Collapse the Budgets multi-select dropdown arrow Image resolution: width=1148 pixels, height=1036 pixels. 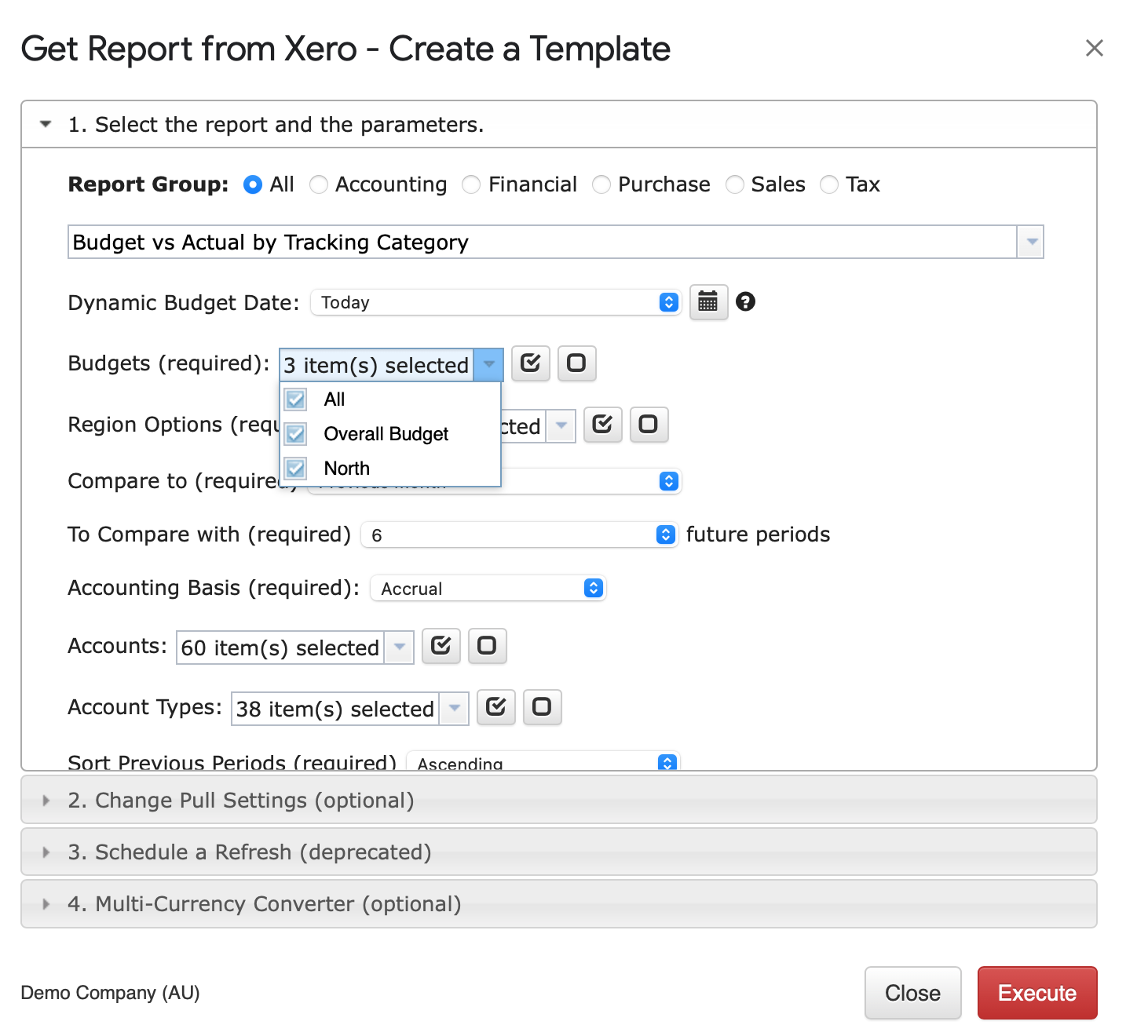488,365
